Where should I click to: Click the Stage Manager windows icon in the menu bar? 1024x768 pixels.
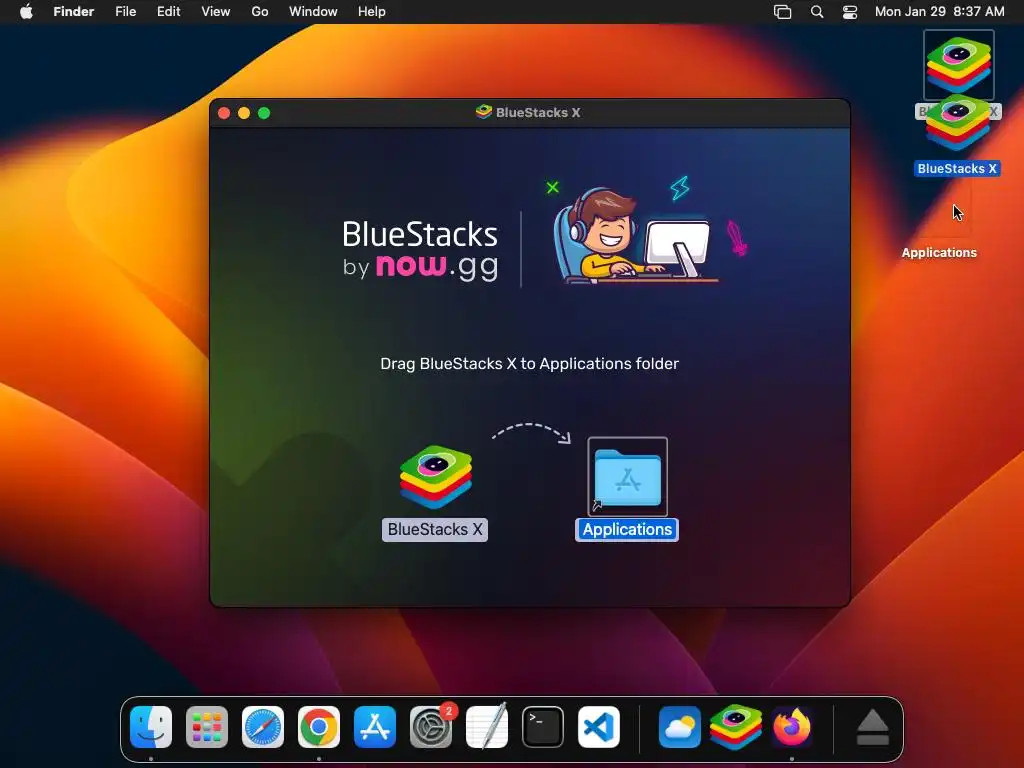(x=782, y=11)
